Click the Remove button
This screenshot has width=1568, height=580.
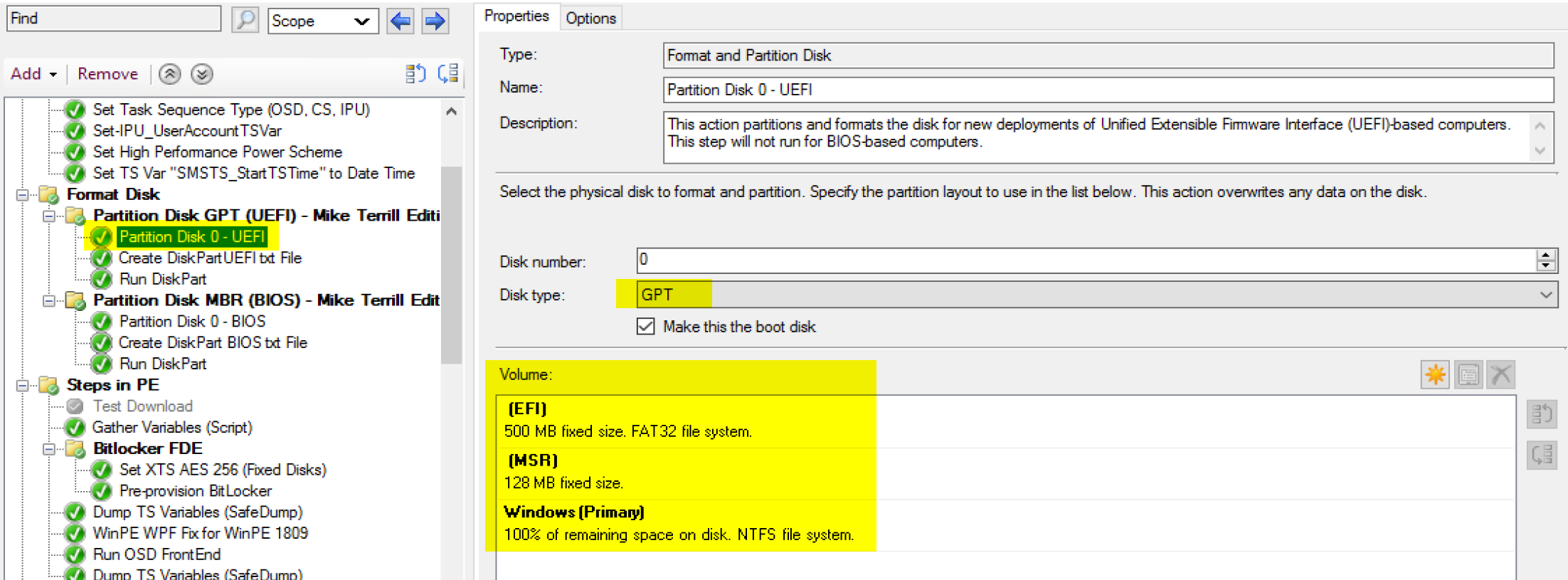[x=108, y=74]
